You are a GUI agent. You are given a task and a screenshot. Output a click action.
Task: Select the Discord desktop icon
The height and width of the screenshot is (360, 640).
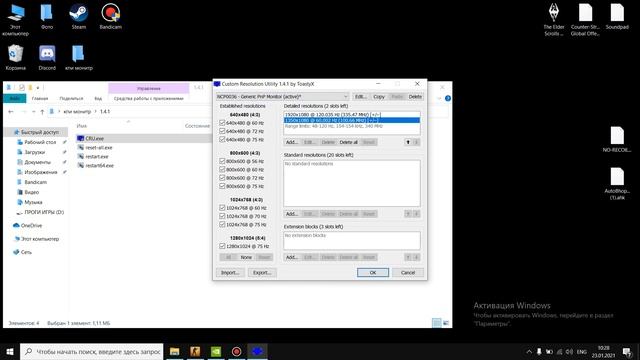click(47, 58)
